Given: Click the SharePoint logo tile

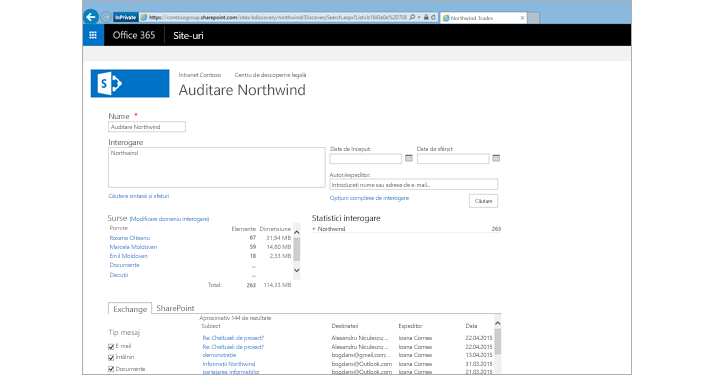Looking at the screenshot, I should pos(130,83).
